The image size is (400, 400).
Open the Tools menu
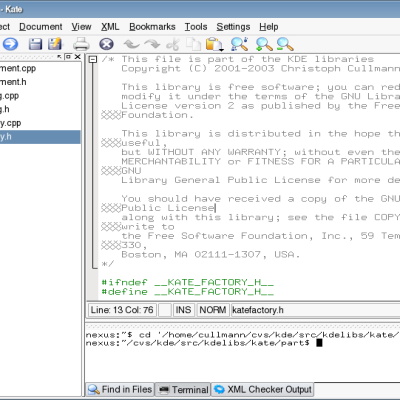(x=196, y=27)
